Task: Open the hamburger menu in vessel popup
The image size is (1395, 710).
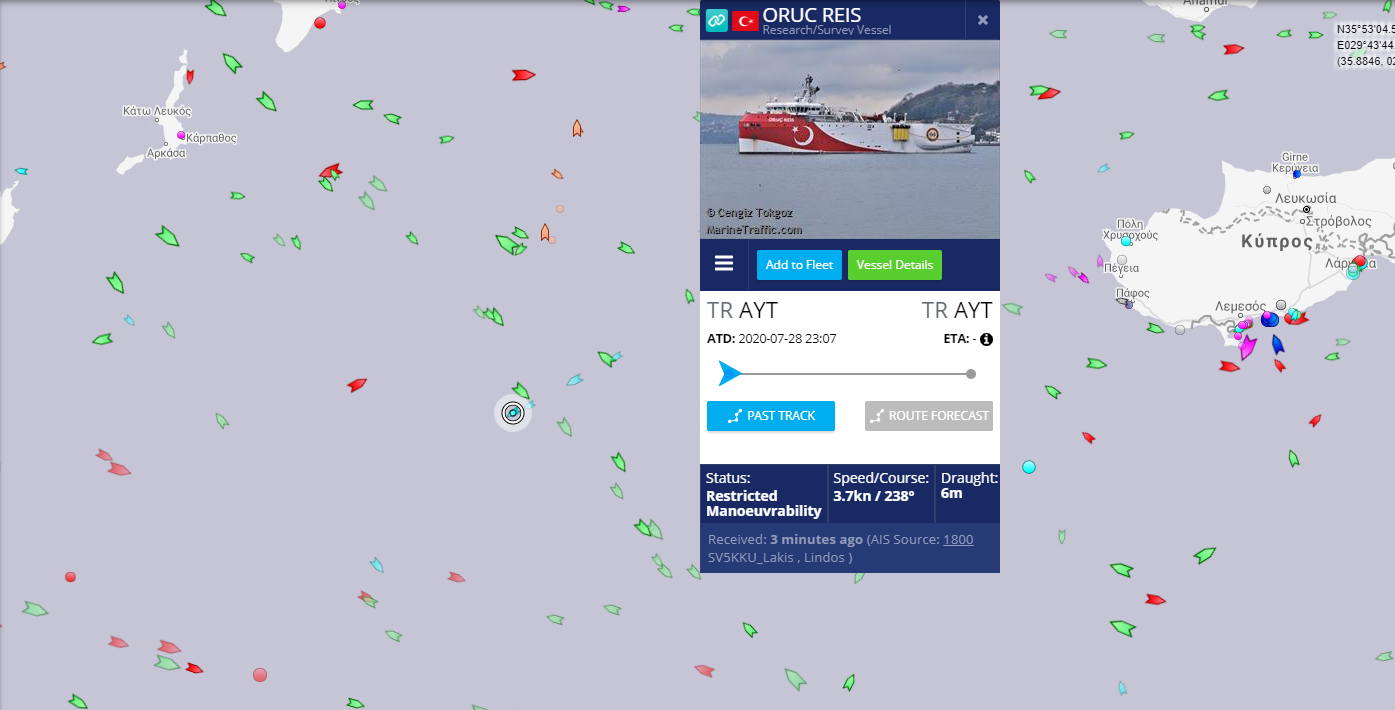Action: (x=724, y=264)
